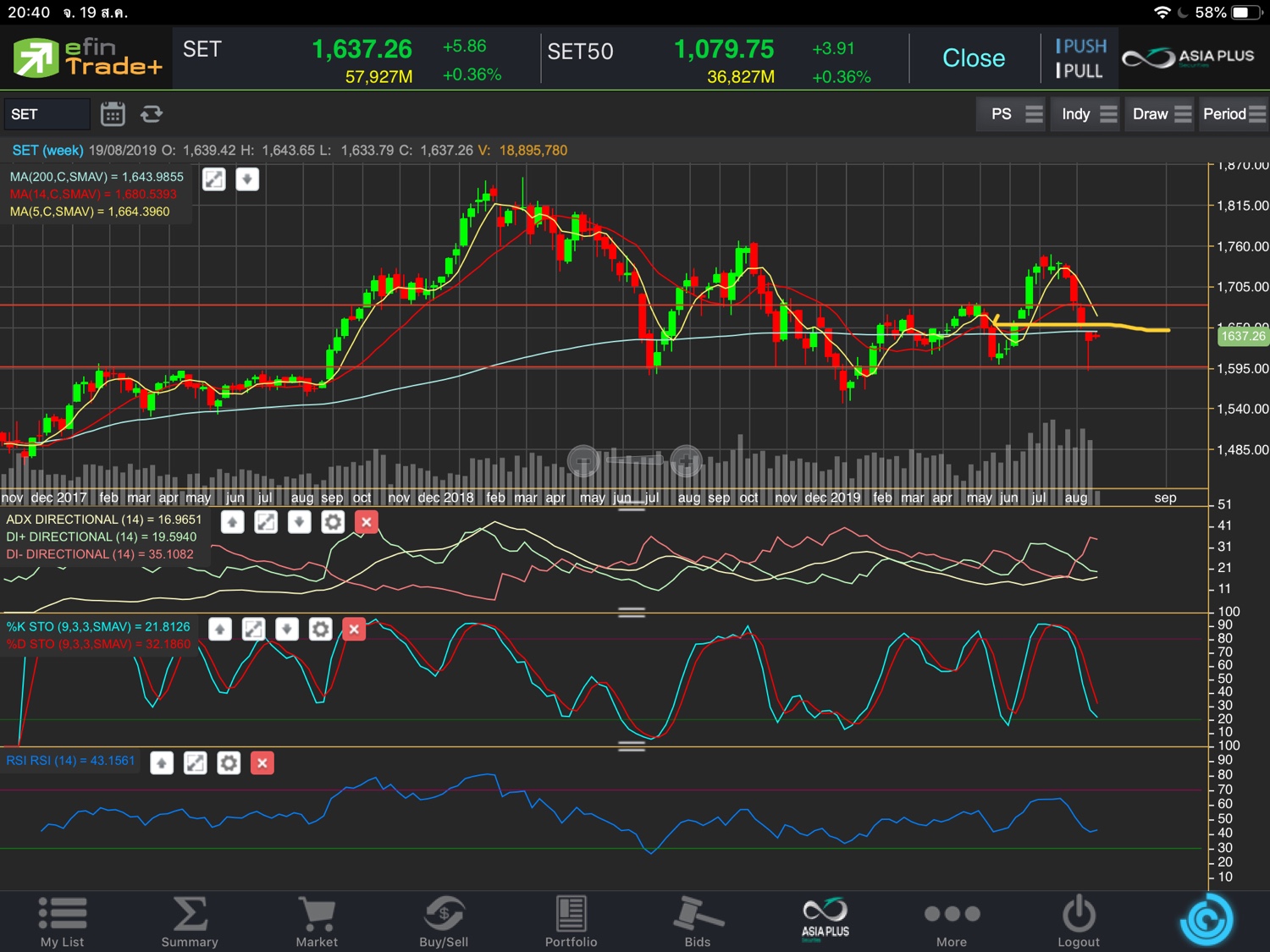Go to the Portfolio tab

click(571, 921)
